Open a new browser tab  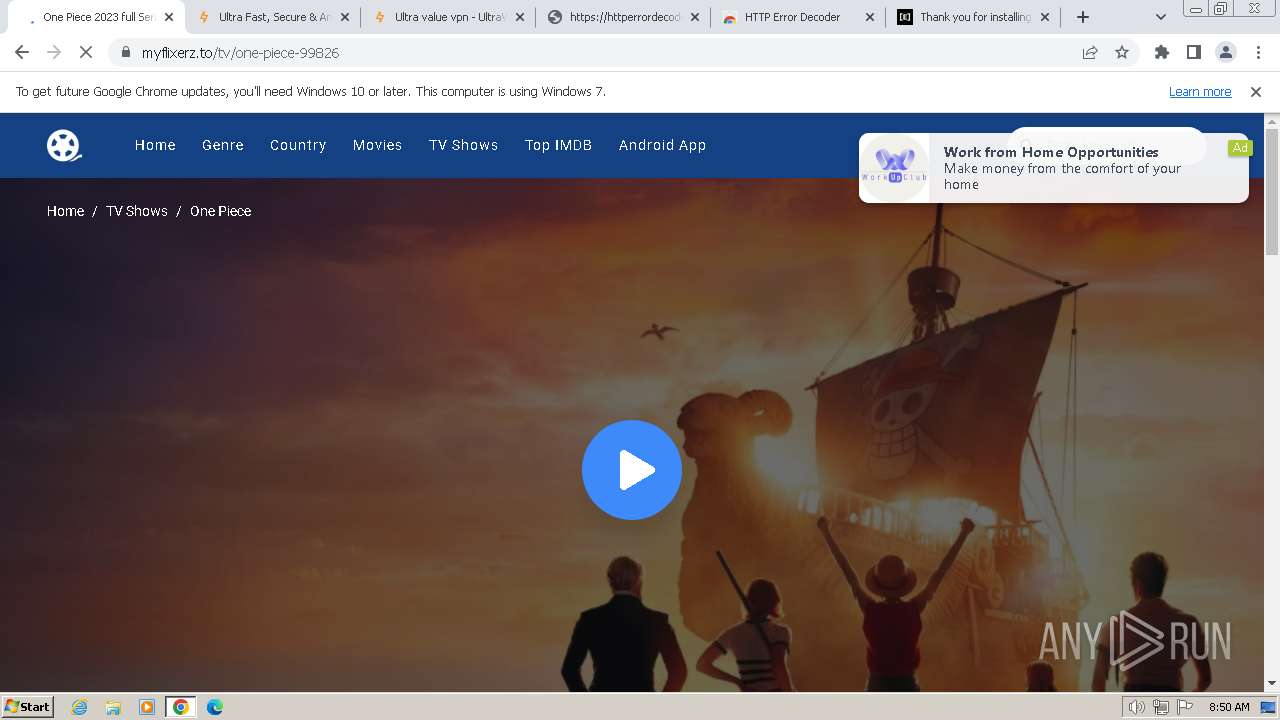pyautogui.click(x=1083, y=17)
